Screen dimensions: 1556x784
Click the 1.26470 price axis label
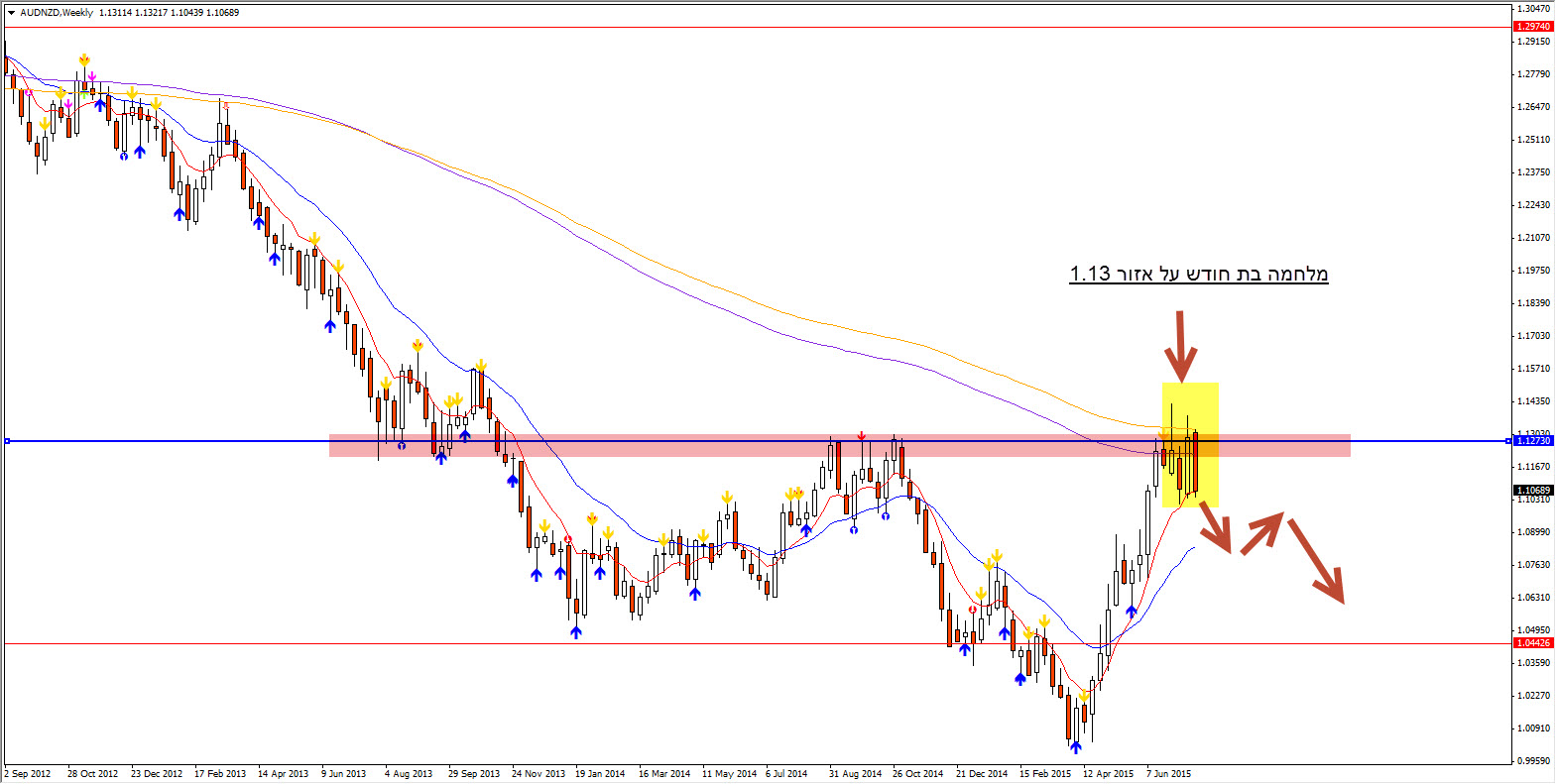tap(1533, 106)
